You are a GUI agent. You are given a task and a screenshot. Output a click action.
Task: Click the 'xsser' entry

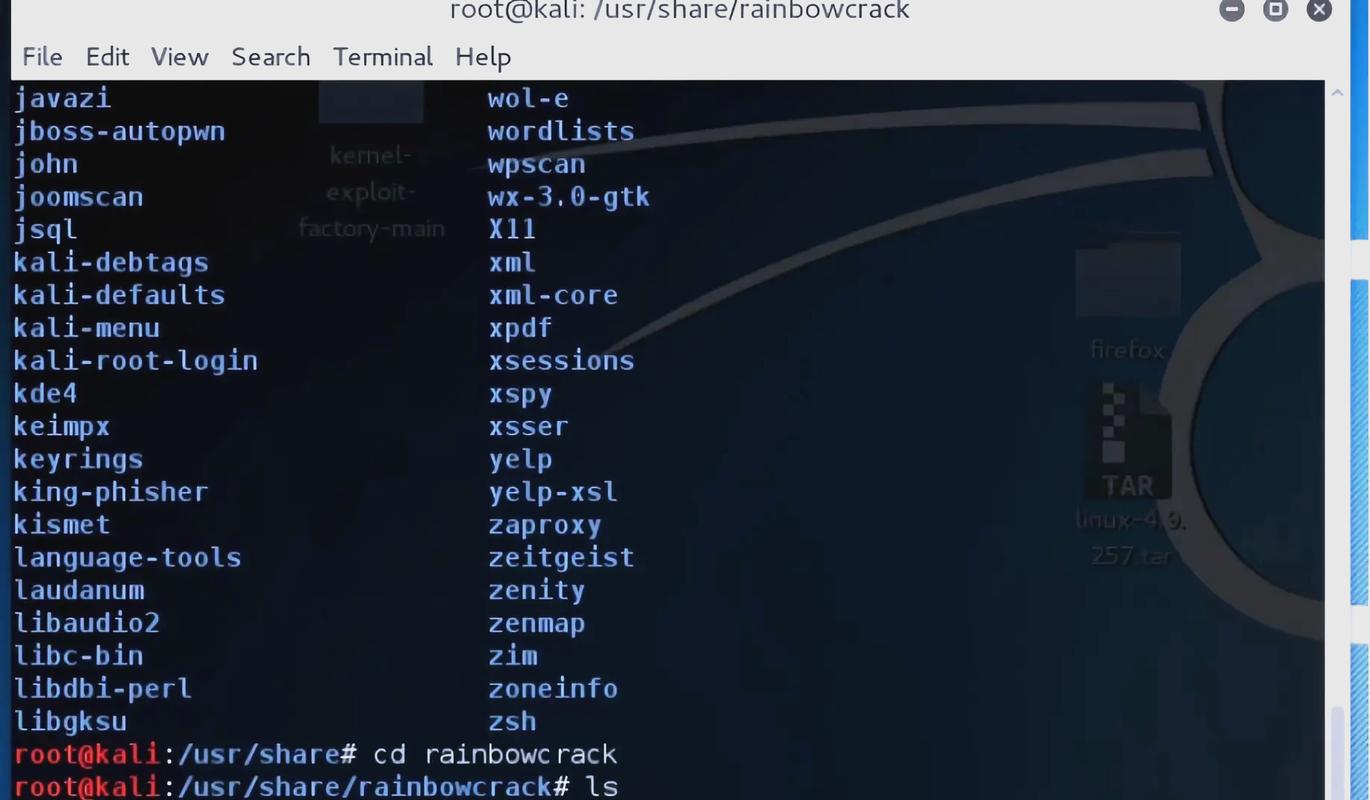point(529,427)
